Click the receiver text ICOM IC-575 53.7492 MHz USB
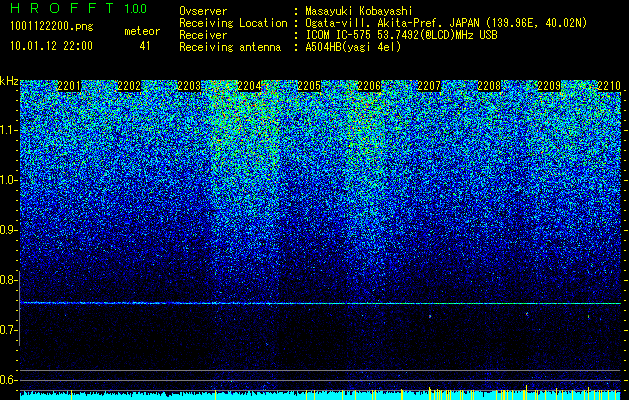The height and width of the screenshot is (400, 629). (401, 35)
